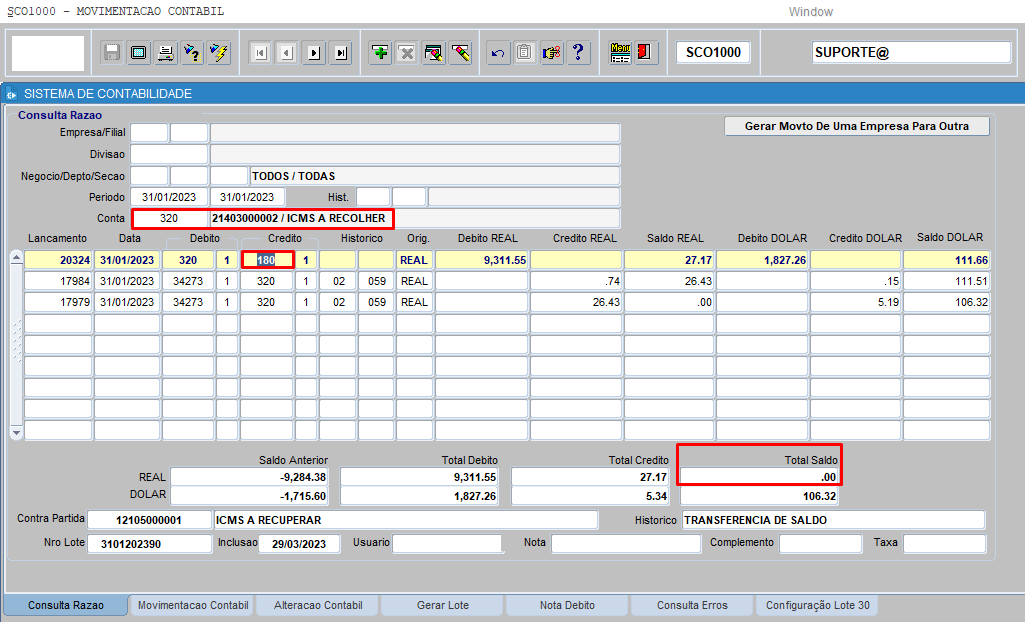Click the delete record X icon

[x=407, y=52]
